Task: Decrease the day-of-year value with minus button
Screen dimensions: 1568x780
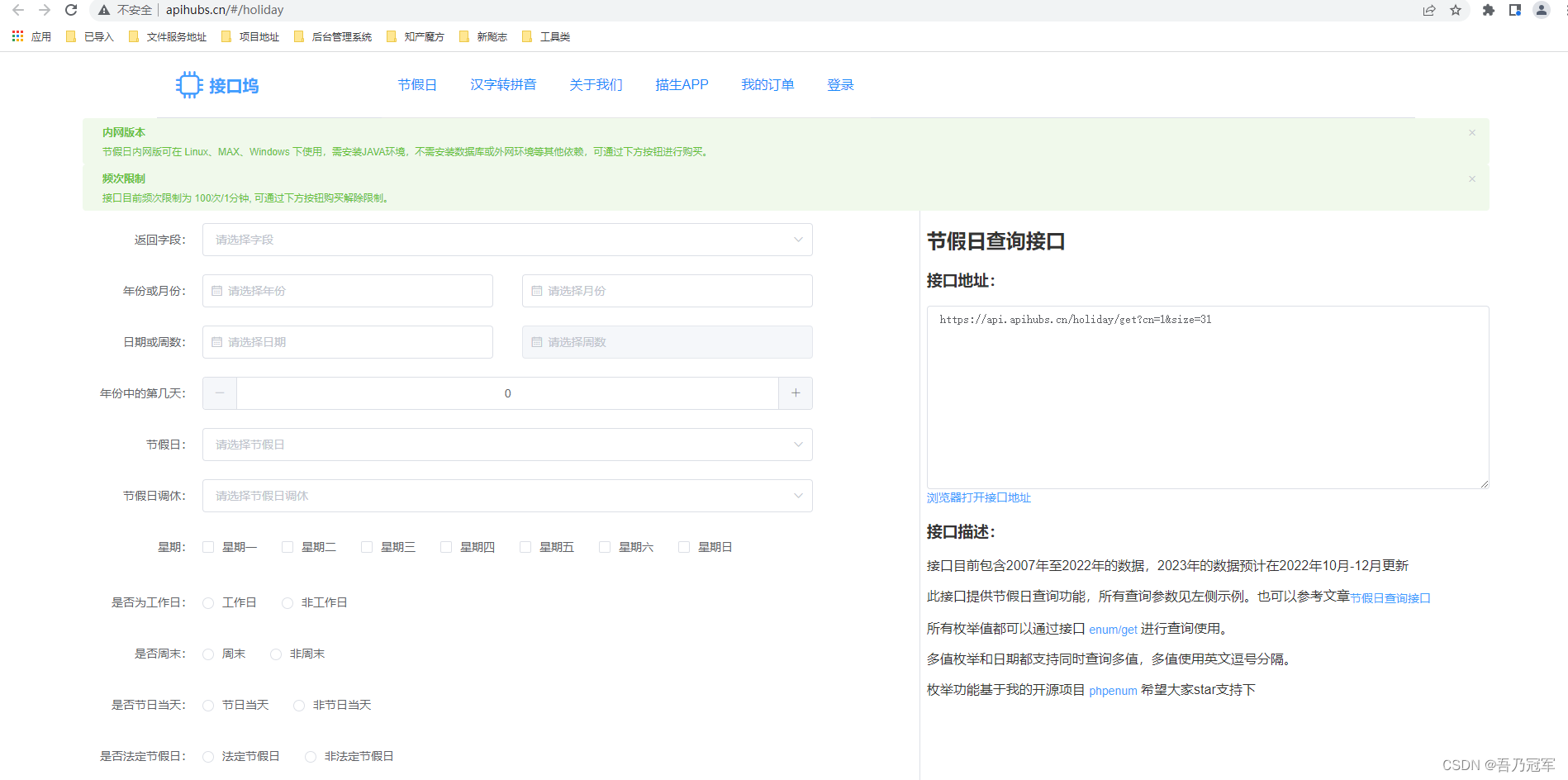Action: 220,393
